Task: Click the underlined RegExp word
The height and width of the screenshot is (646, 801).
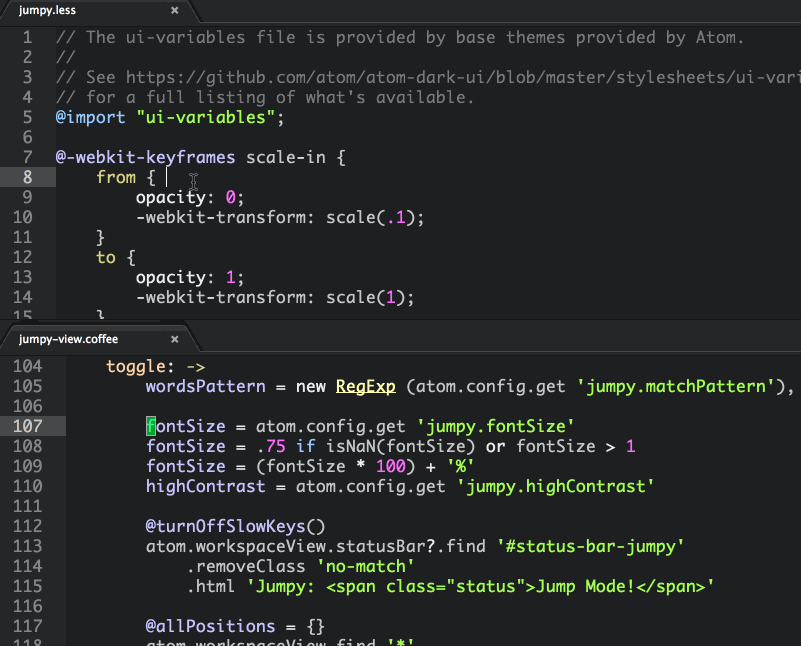Action: 365,386
